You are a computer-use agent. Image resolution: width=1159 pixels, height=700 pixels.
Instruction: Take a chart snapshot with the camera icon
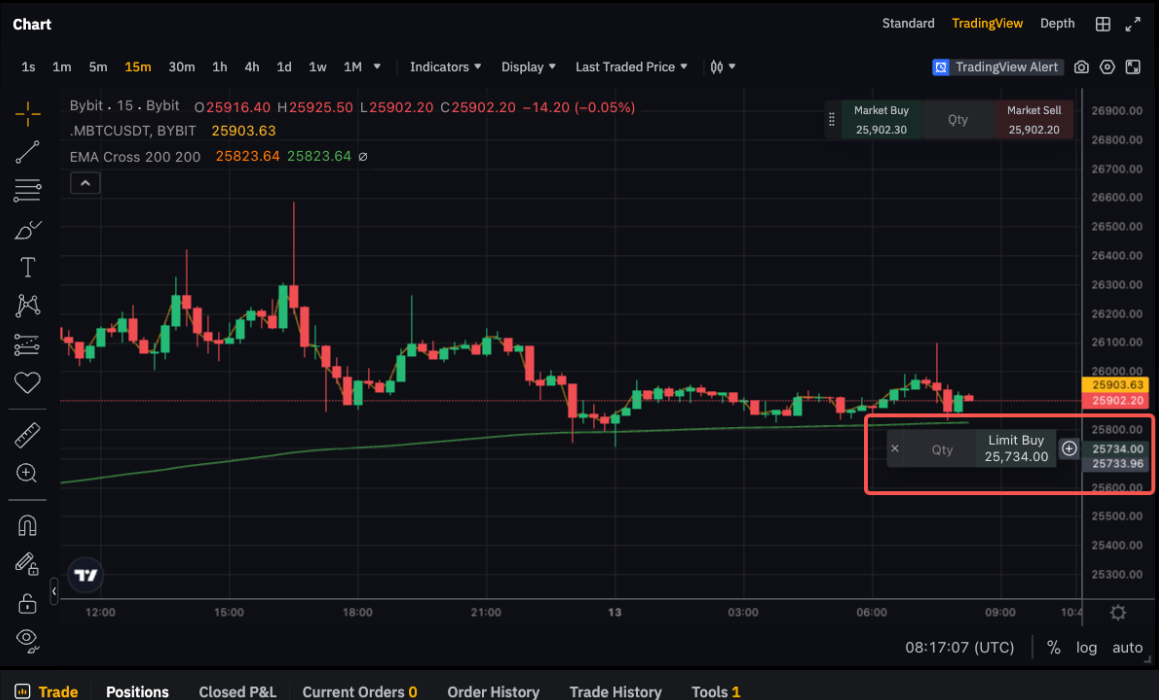(x=1081, y=67)
